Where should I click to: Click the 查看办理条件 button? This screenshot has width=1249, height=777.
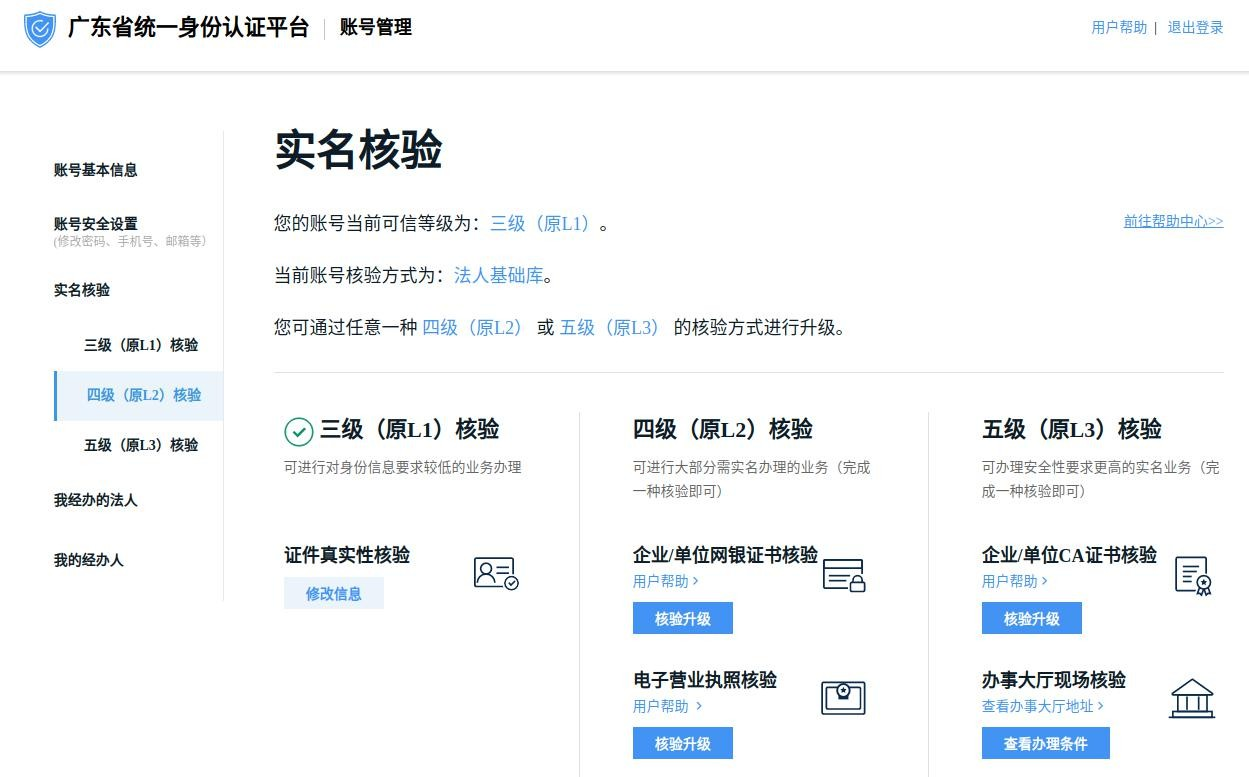click(1045, 743)
